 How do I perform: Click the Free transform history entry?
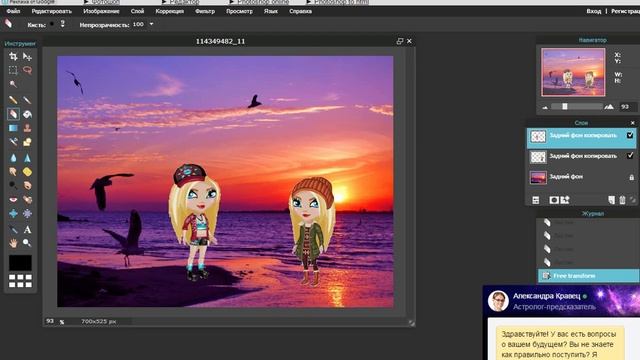tap(589, 276)
